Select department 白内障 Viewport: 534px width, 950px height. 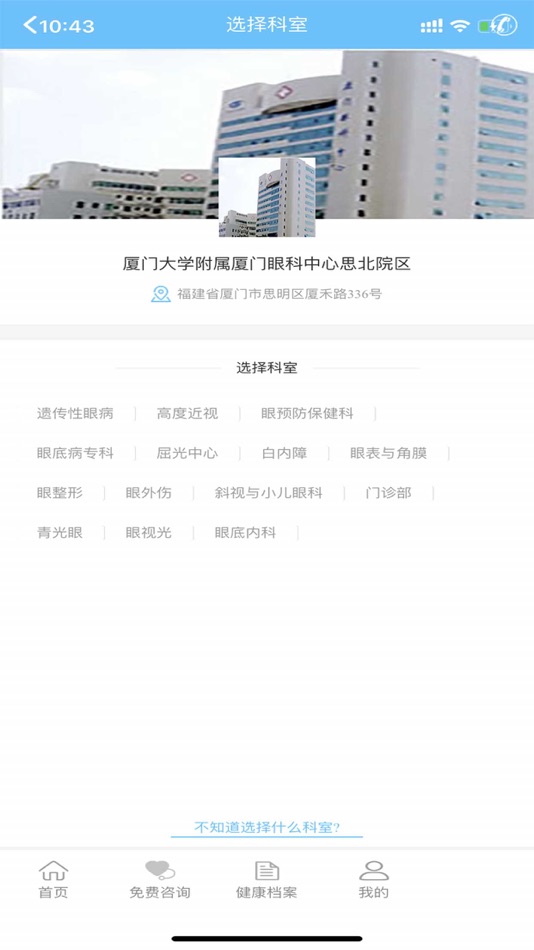point(284,453)
